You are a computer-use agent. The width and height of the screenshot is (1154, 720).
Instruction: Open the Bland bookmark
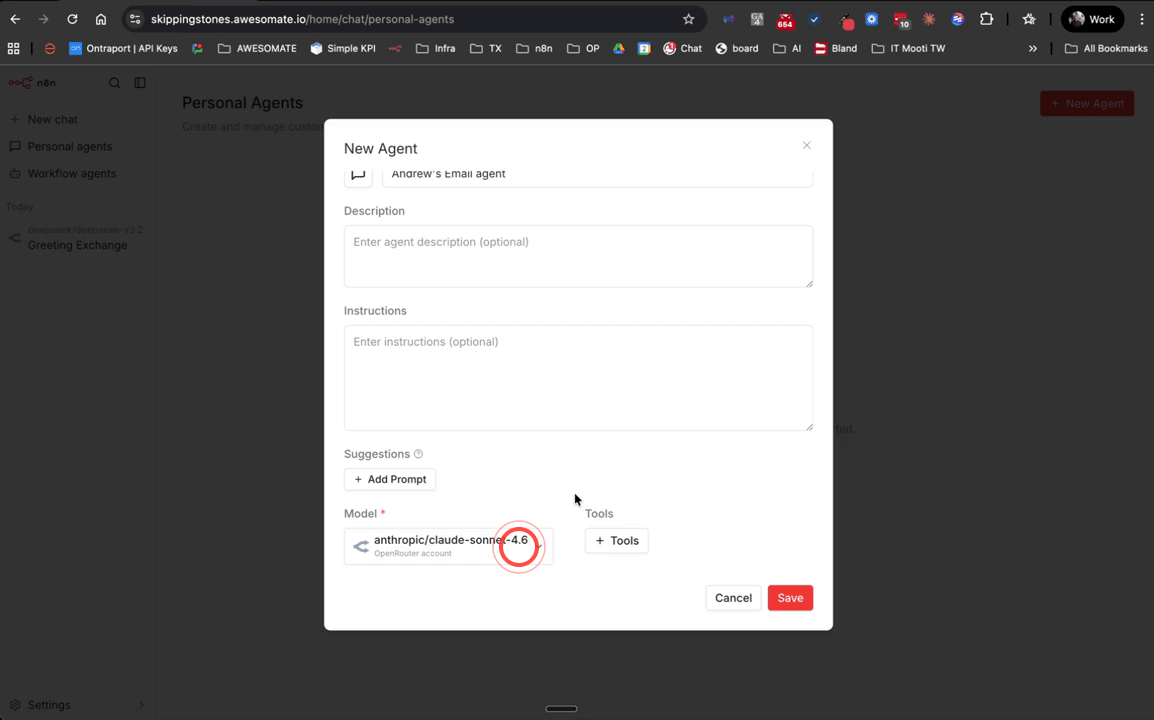tap(835, 49)
